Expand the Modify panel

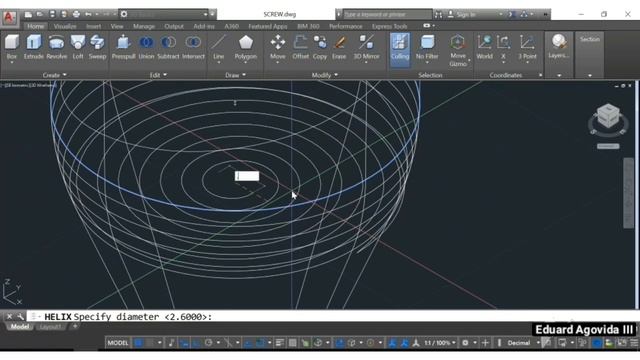324,75
